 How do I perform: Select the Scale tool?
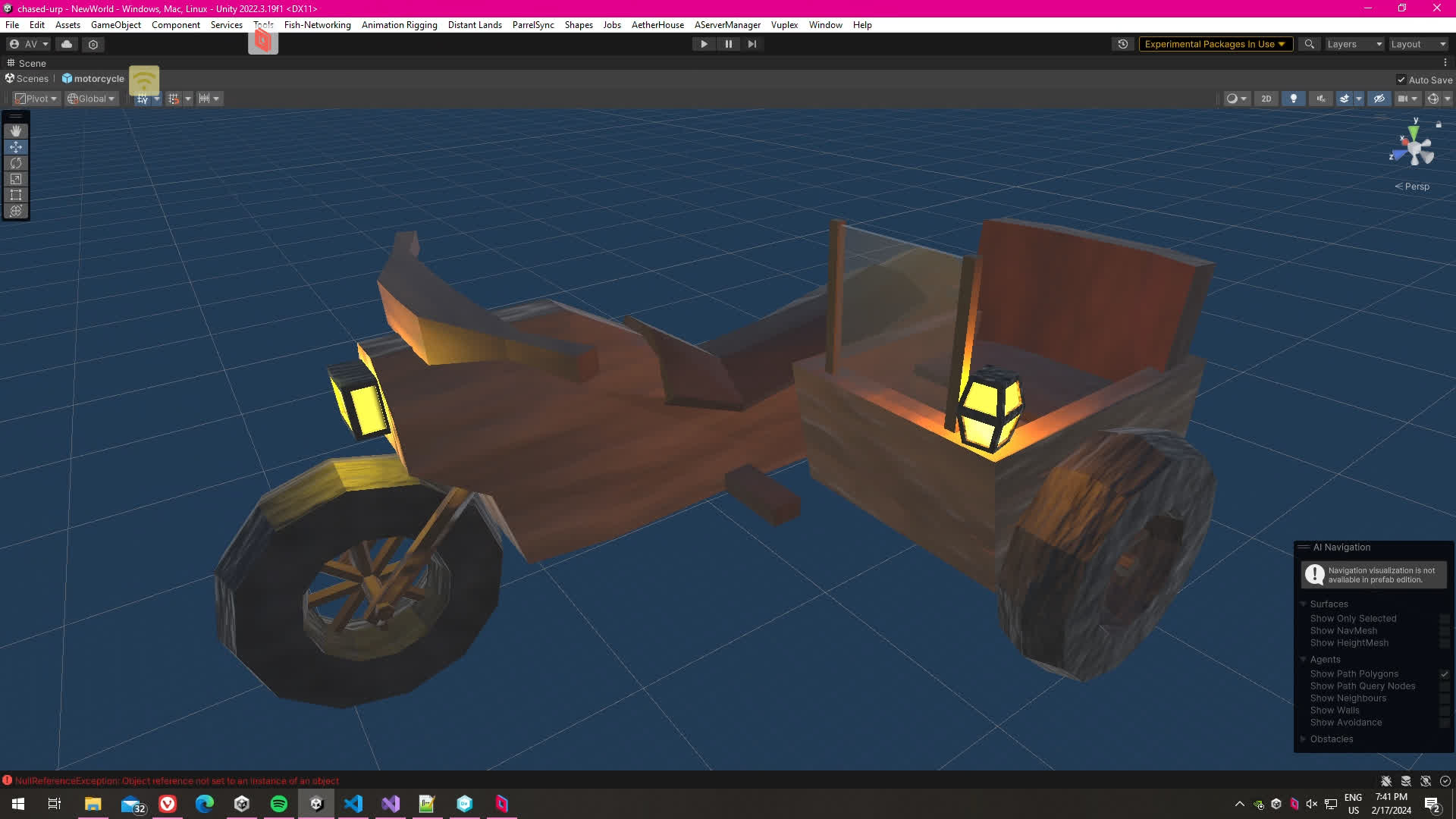pyautogui.click(x=16, y=179)
